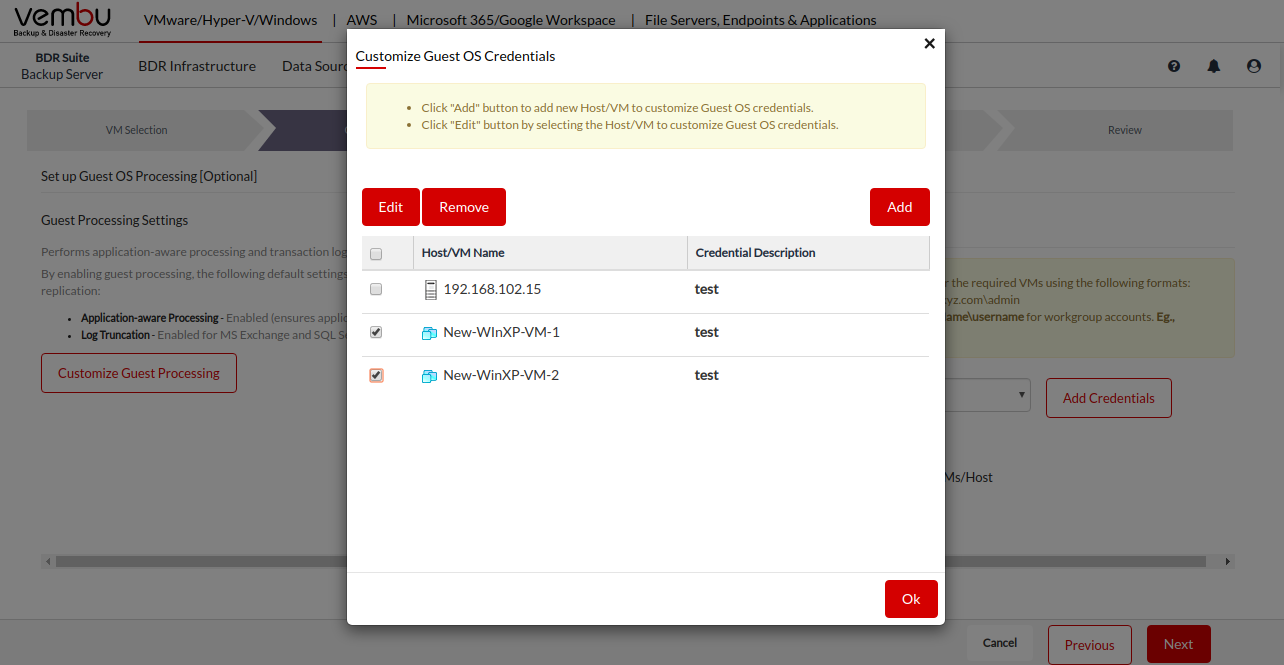Click the host server icon beside 192.168.102.15
Image resolution: width=1284 pixels, height=665 pixels.
pyautogui.click(x=430, y=290)
